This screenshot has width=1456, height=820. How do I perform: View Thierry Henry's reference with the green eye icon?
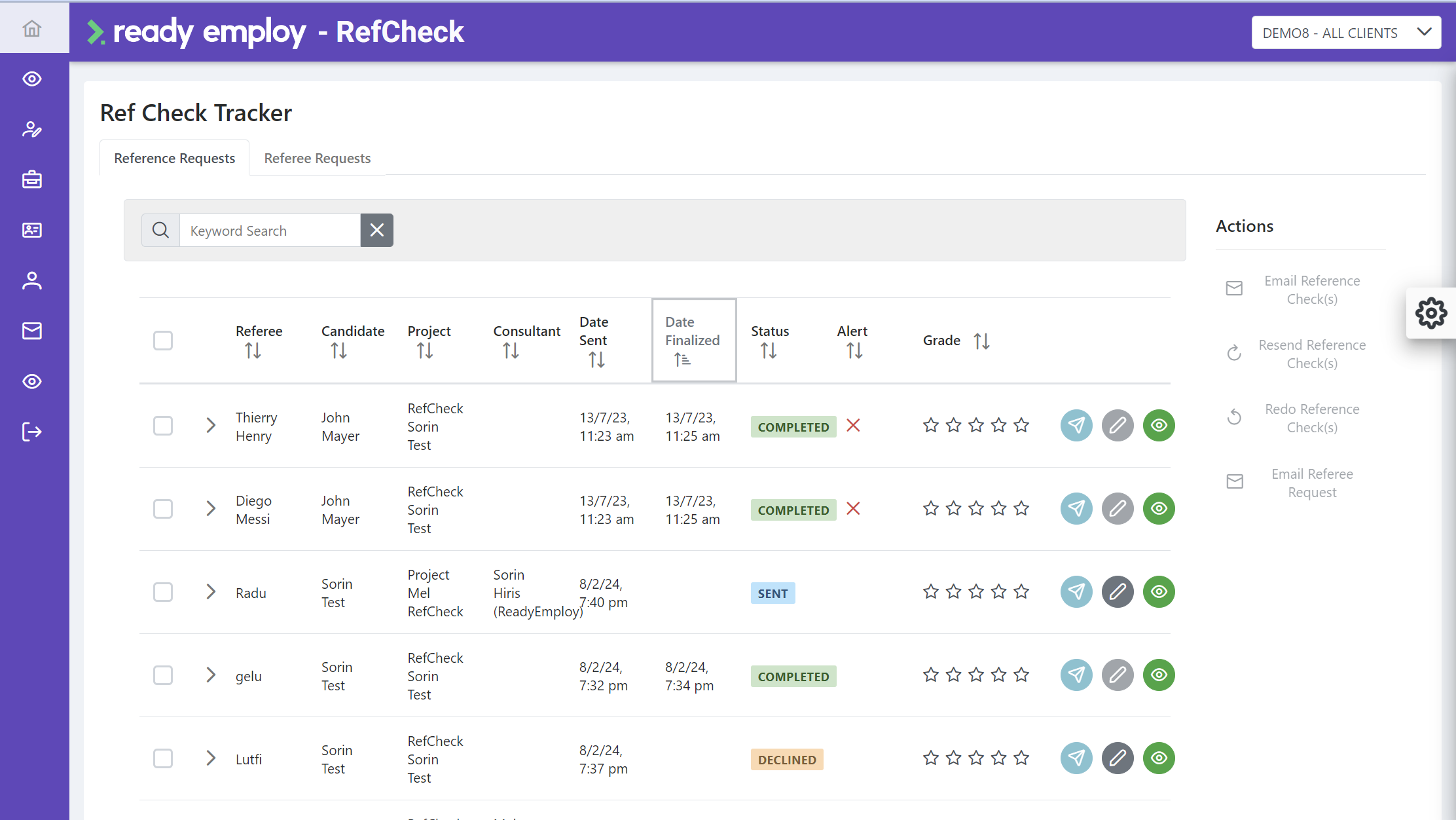click(1158, 425)
